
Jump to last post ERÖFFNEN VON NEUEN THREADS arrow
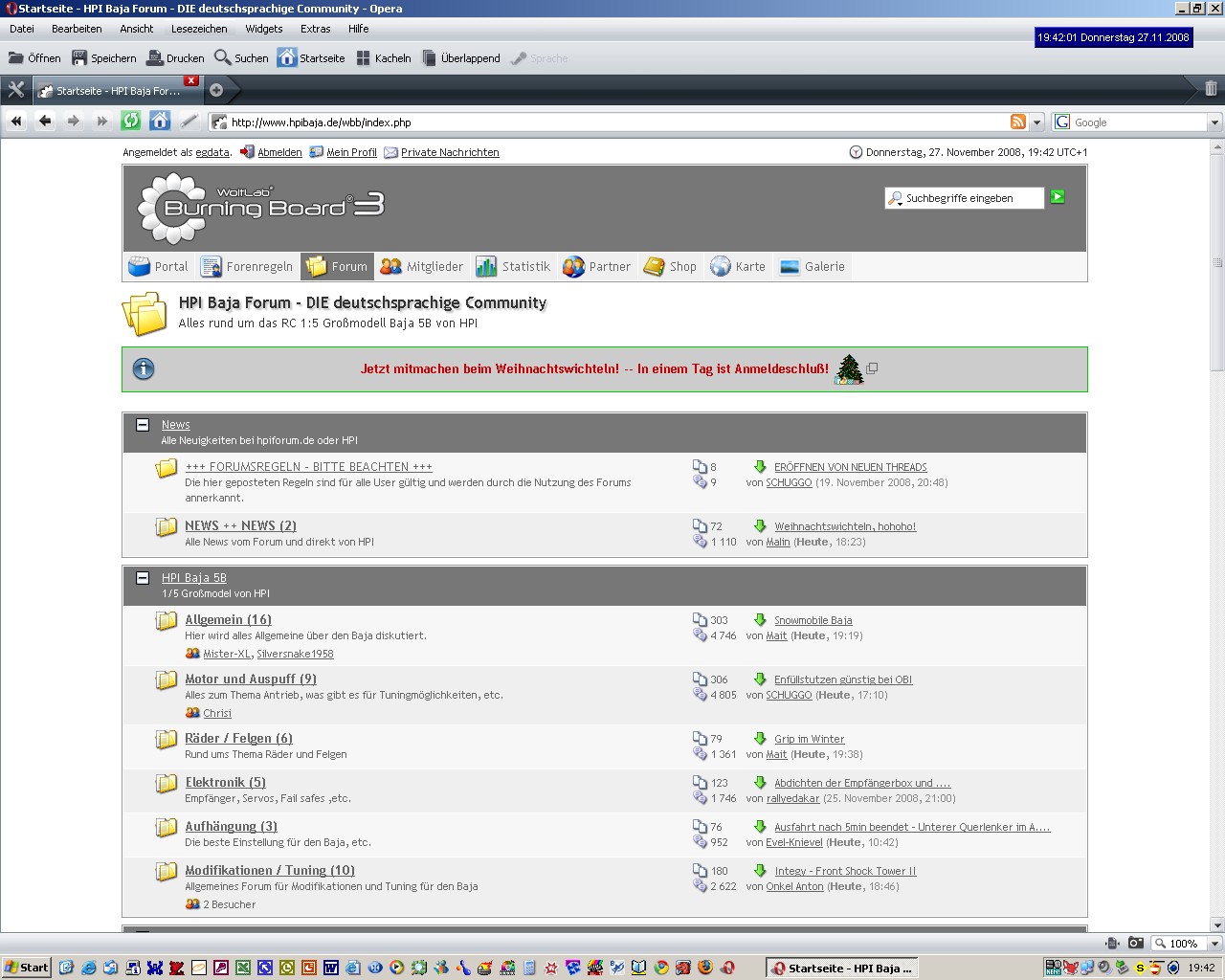760,467
